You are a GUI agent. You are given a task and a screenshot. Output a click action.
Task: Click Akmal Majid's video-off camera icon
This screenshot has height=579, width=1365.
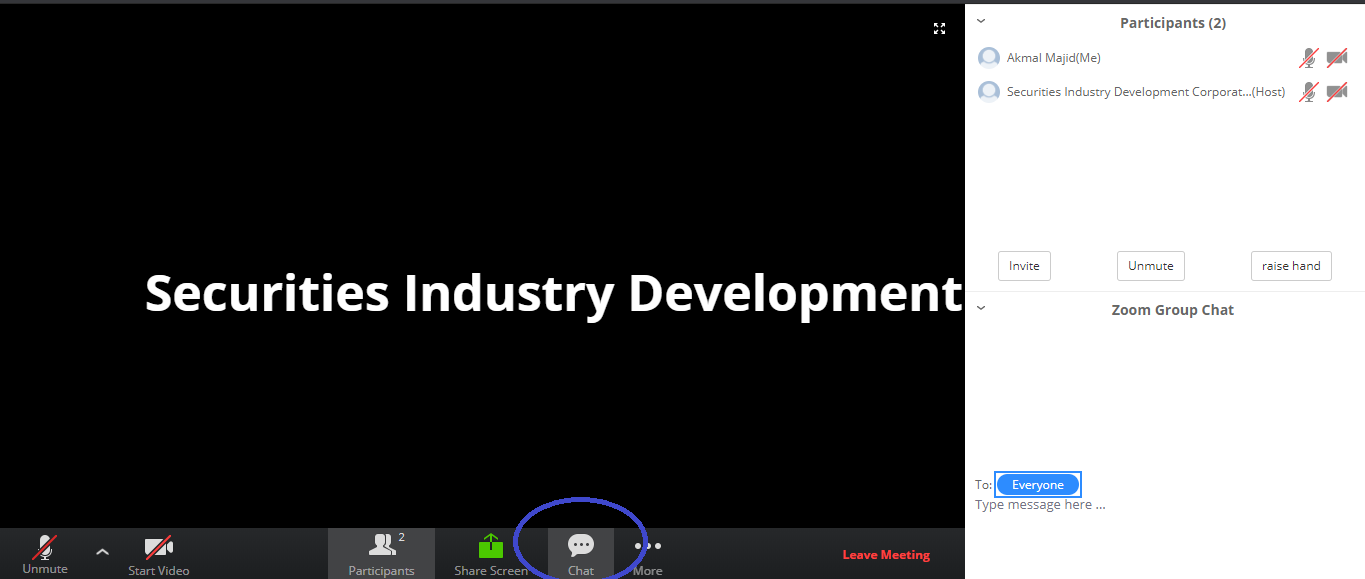click(1337, 58)
